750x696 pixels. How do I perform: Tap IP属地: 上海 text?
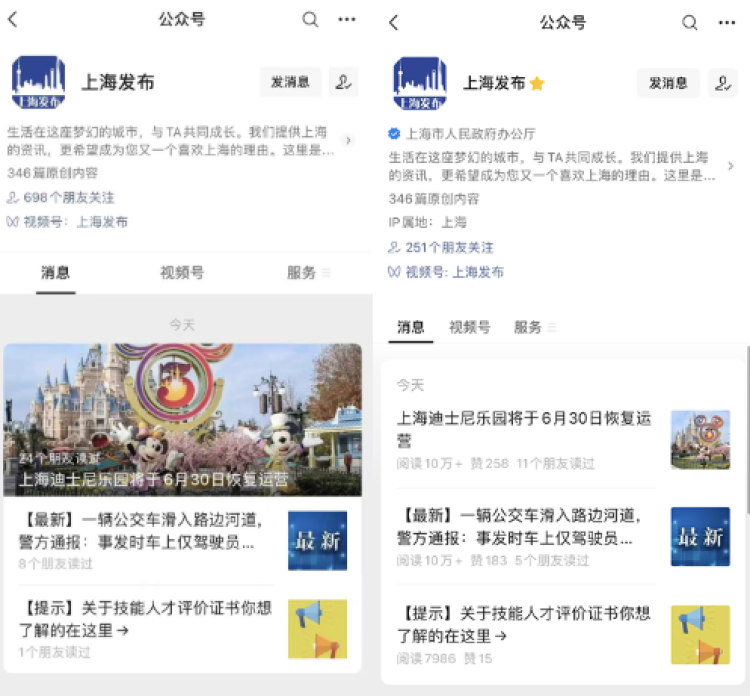[x=428, y=222]
